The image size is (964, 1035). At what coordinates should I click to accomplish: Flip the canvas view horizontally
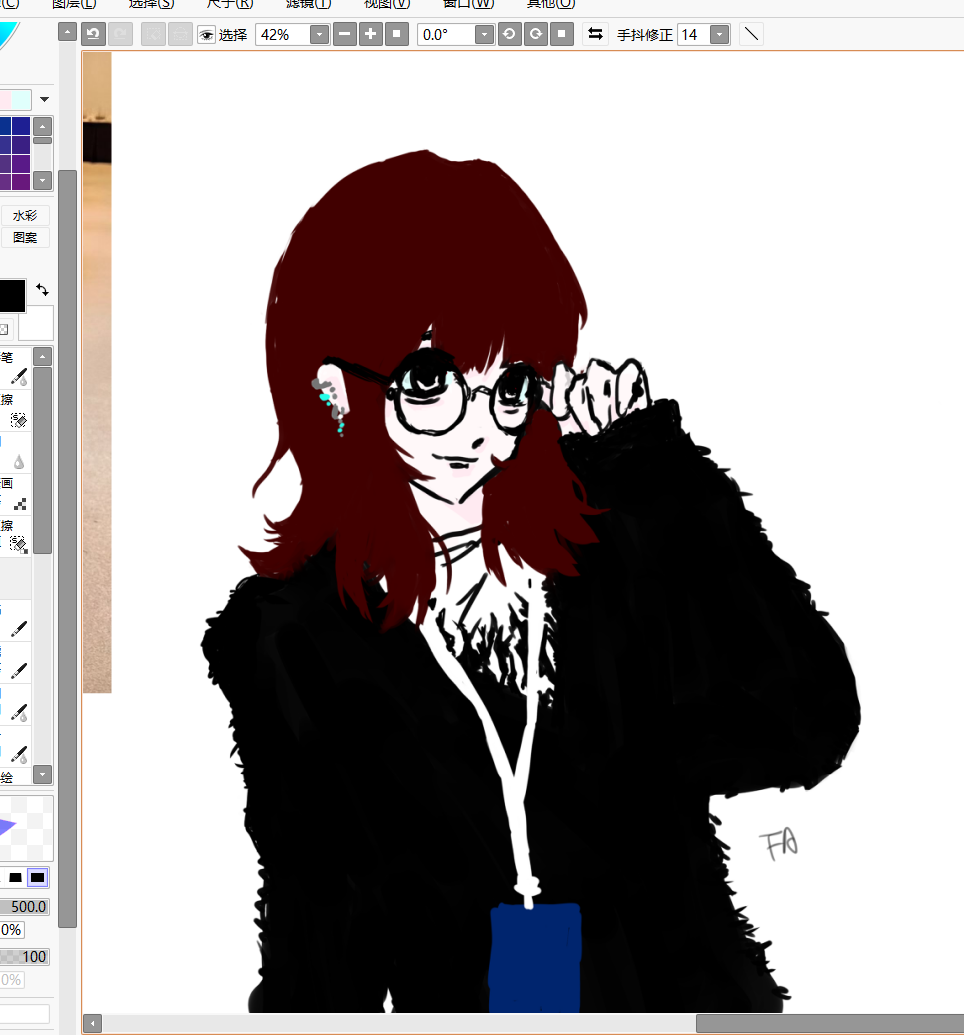tap(595, 34)
